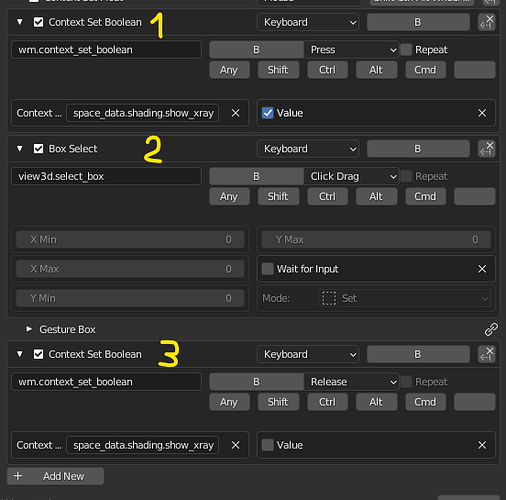Collapse the Box Select entry triangle

point(20,149)
